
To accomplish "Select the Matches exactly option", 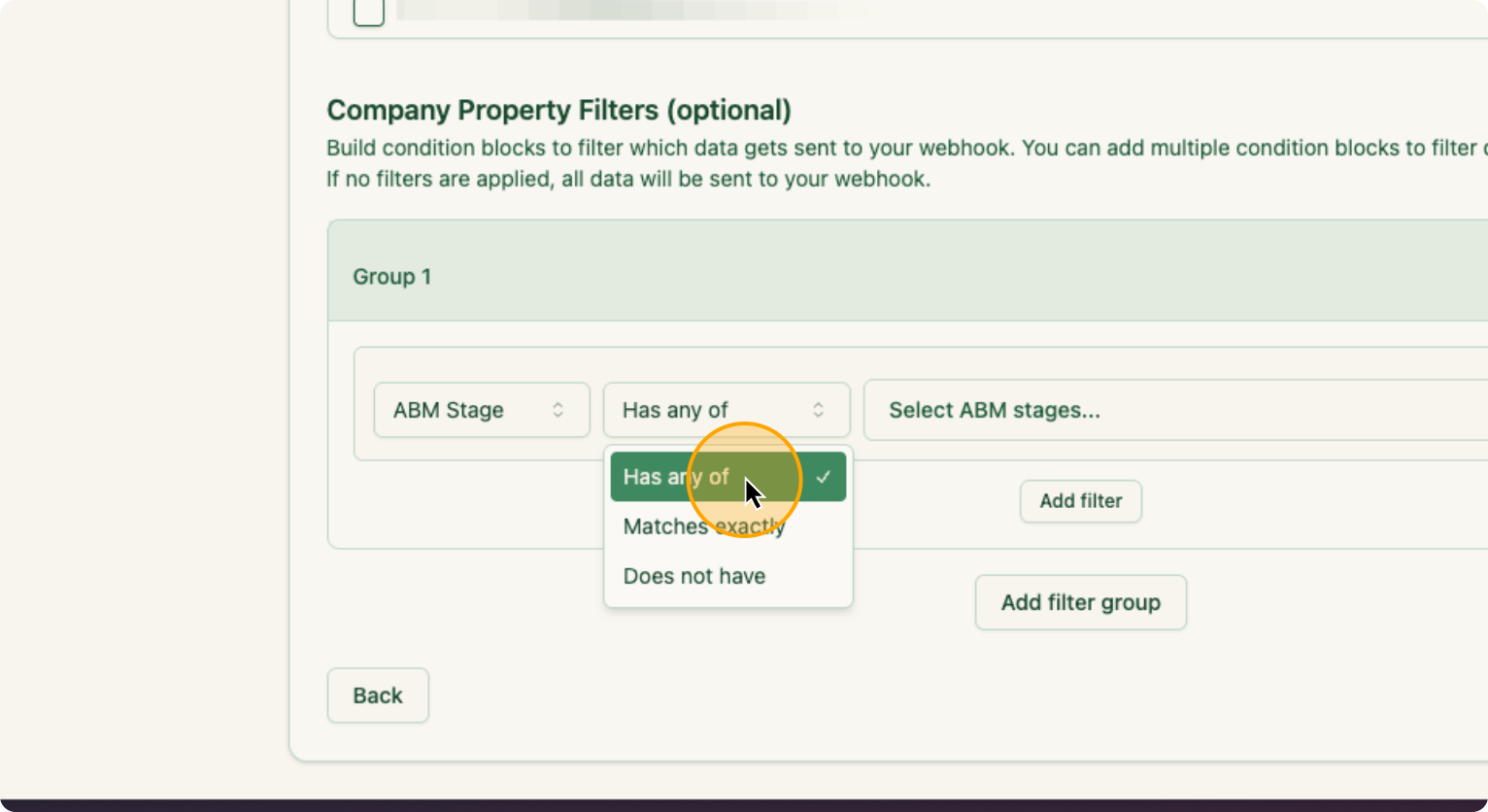I will coord(703,526).
